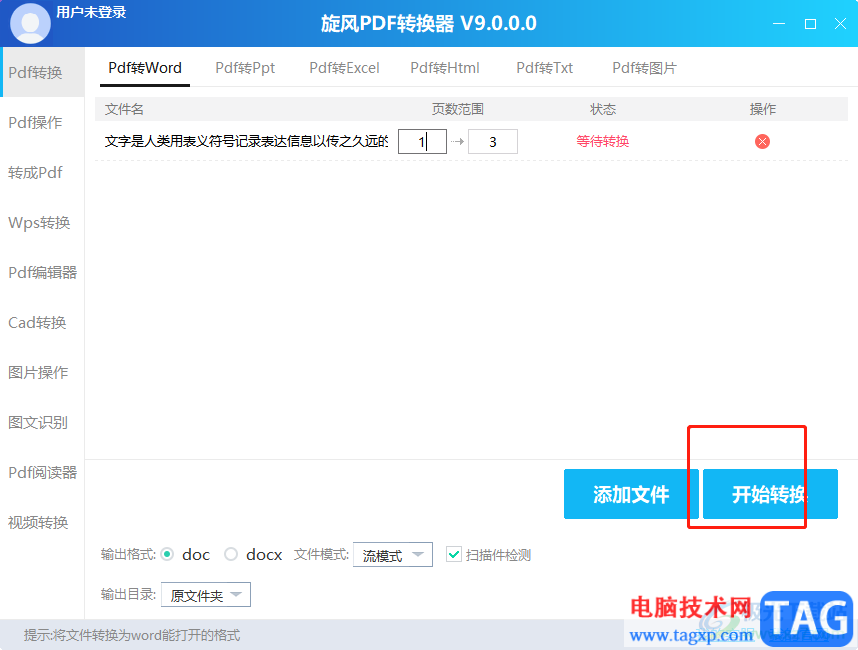Viewport: 858px width, 650px height.
Task: Open the Cad转换 sidebar section
Action: pyautogui.click(x=42, y=323)
